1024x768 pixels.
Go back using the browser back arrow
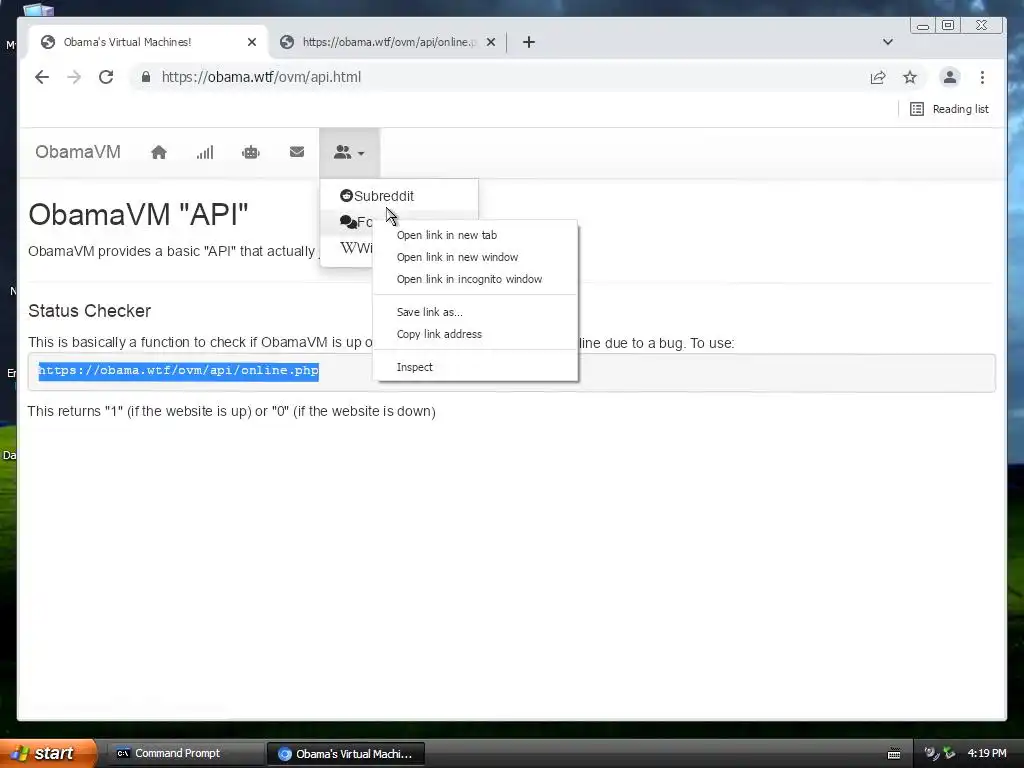[x=42, y=77]
